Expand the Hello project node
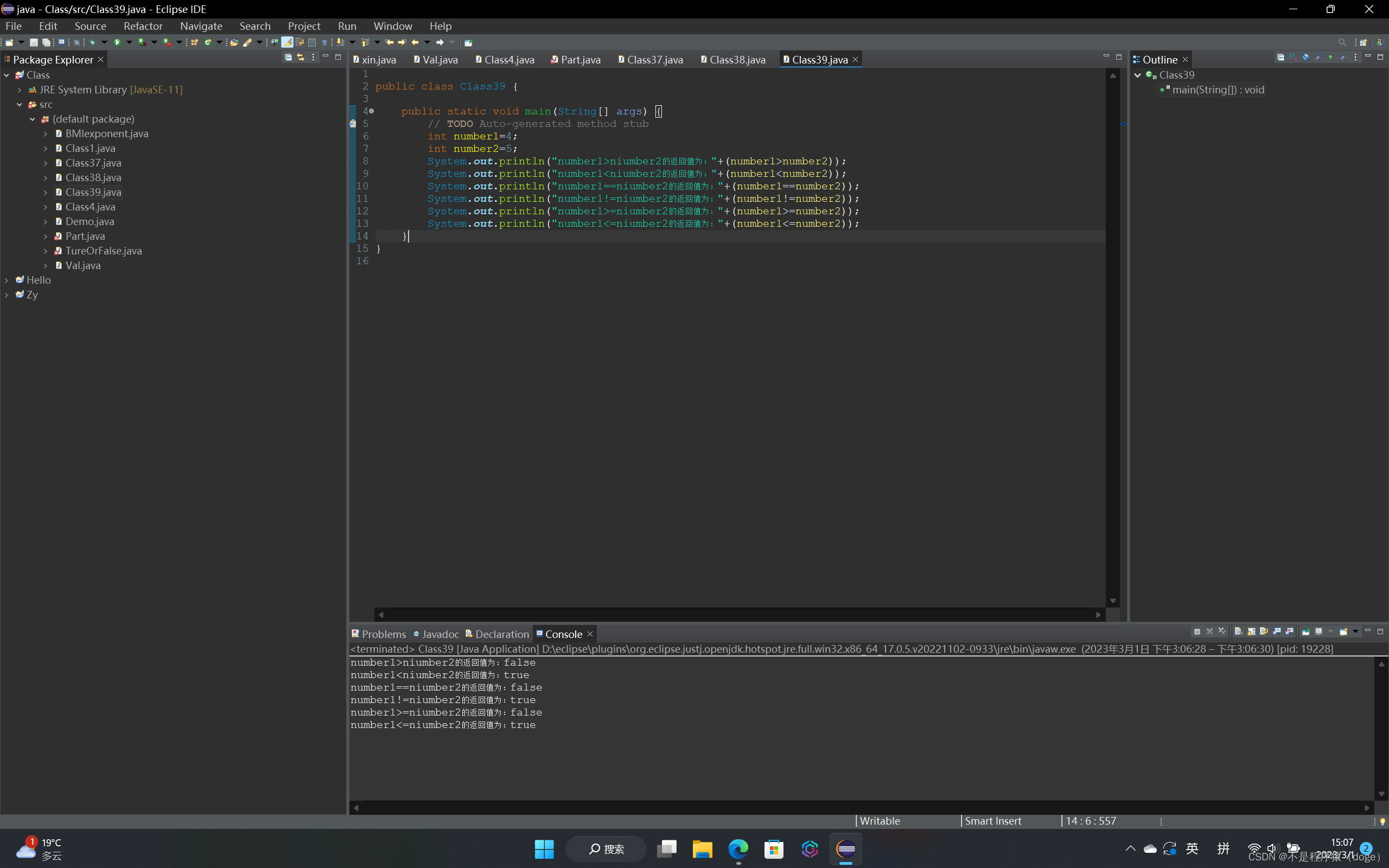The image size is (1389, 868). click(7, 280)
